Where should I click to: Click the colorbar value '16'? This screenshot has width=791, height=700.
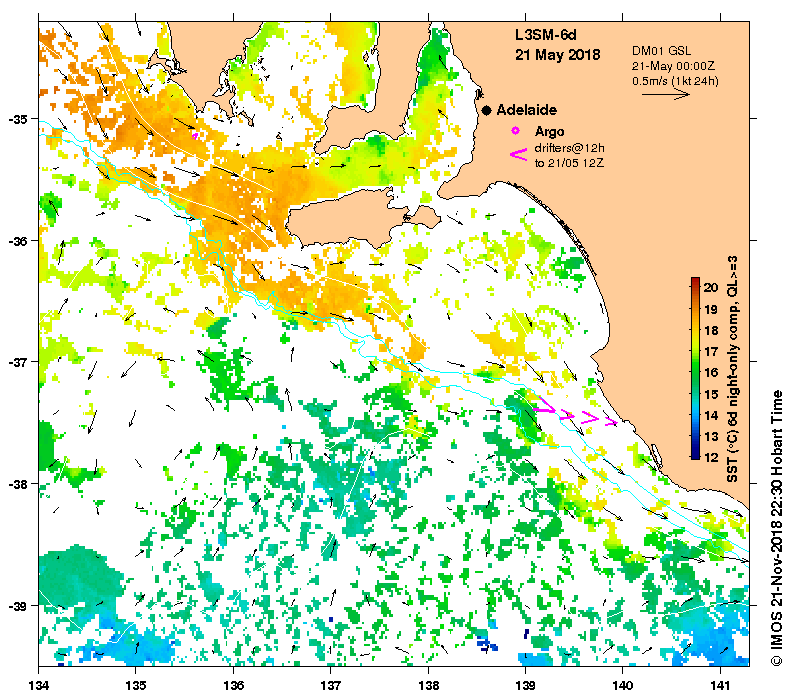[x=710, y=372]
